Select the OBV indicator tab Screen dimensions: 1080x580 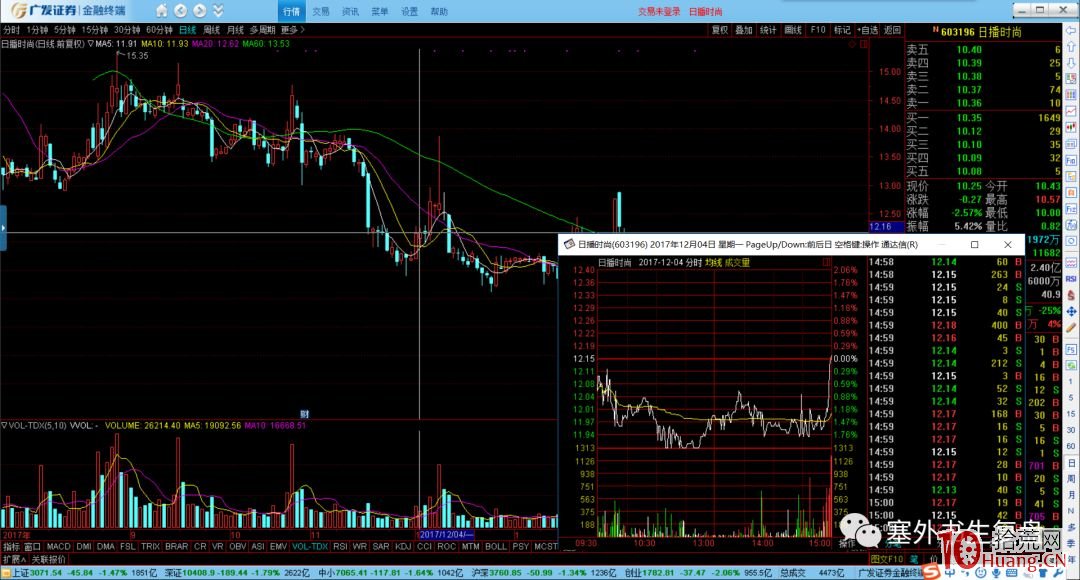(238, 546)
